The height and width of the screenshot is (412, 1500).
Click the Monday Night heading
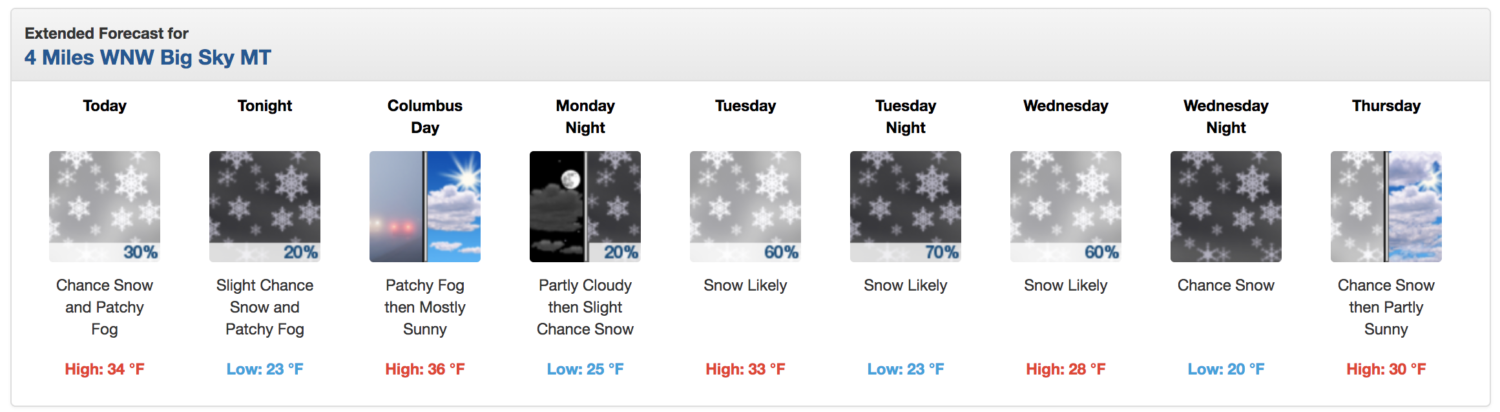[x=585, y=116]
